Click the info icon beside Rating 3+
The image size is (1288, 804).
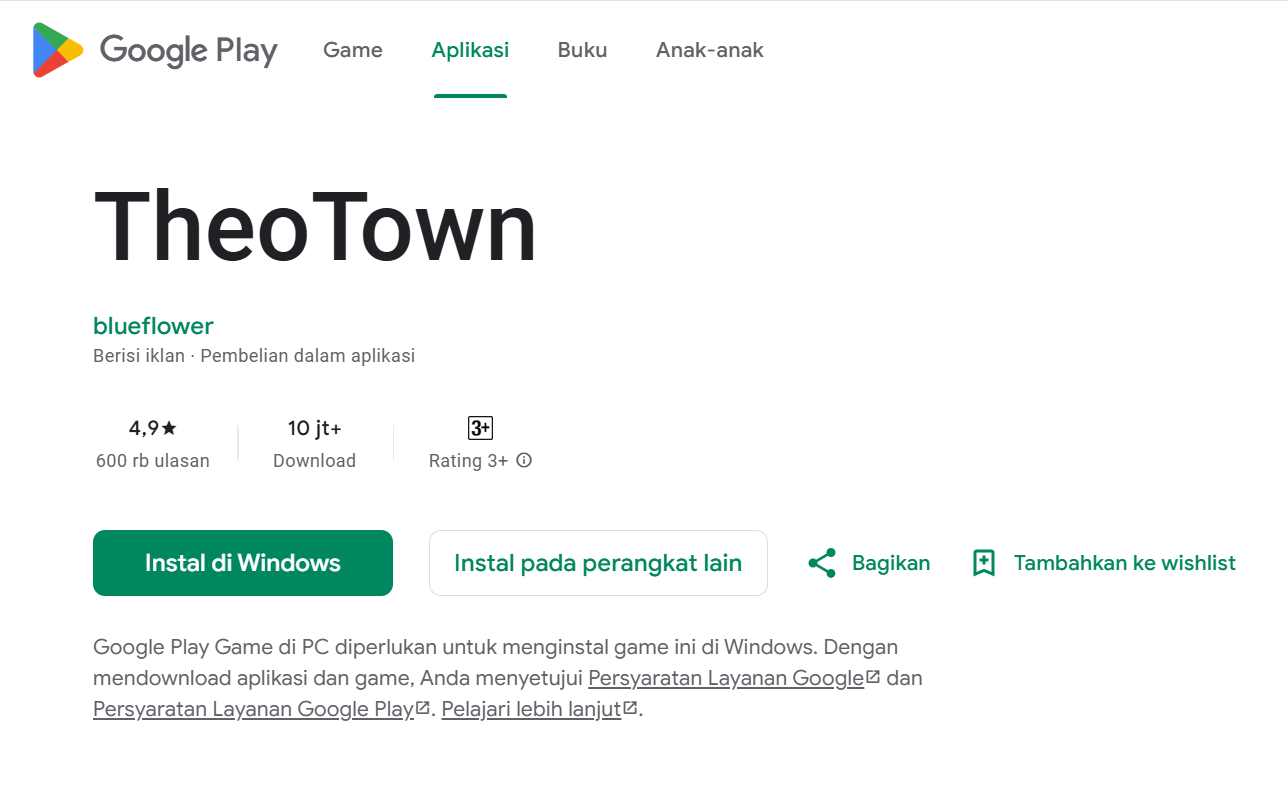pos(524,461)
